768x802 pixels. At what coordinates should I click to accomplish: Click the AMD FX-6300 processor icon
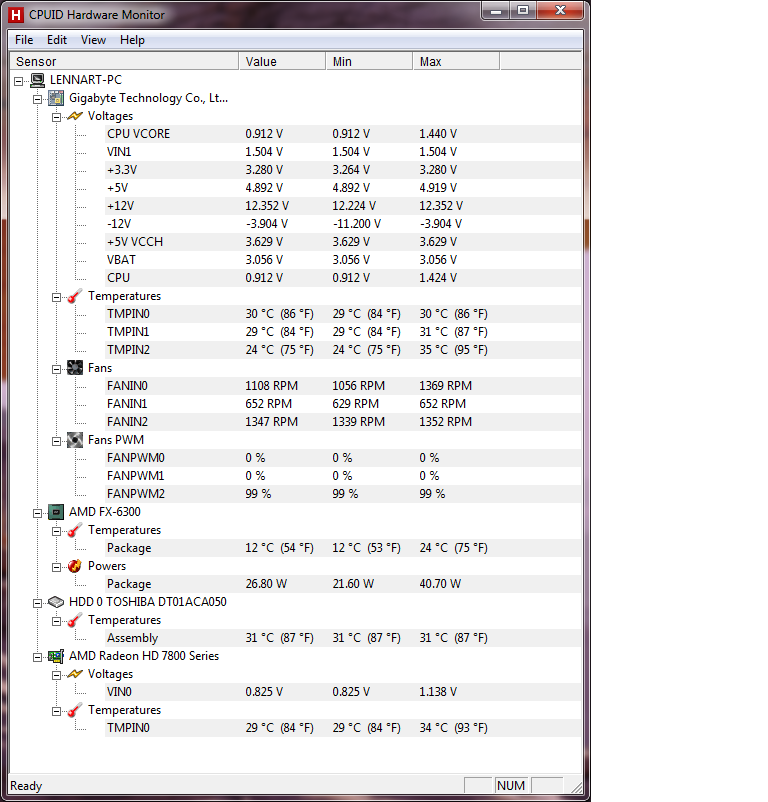click(56, 511)
